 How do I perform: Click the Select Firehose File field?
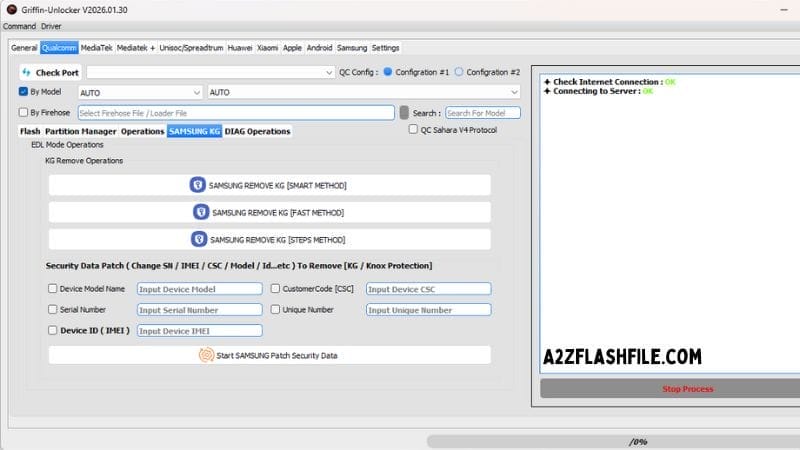(236, 113)
